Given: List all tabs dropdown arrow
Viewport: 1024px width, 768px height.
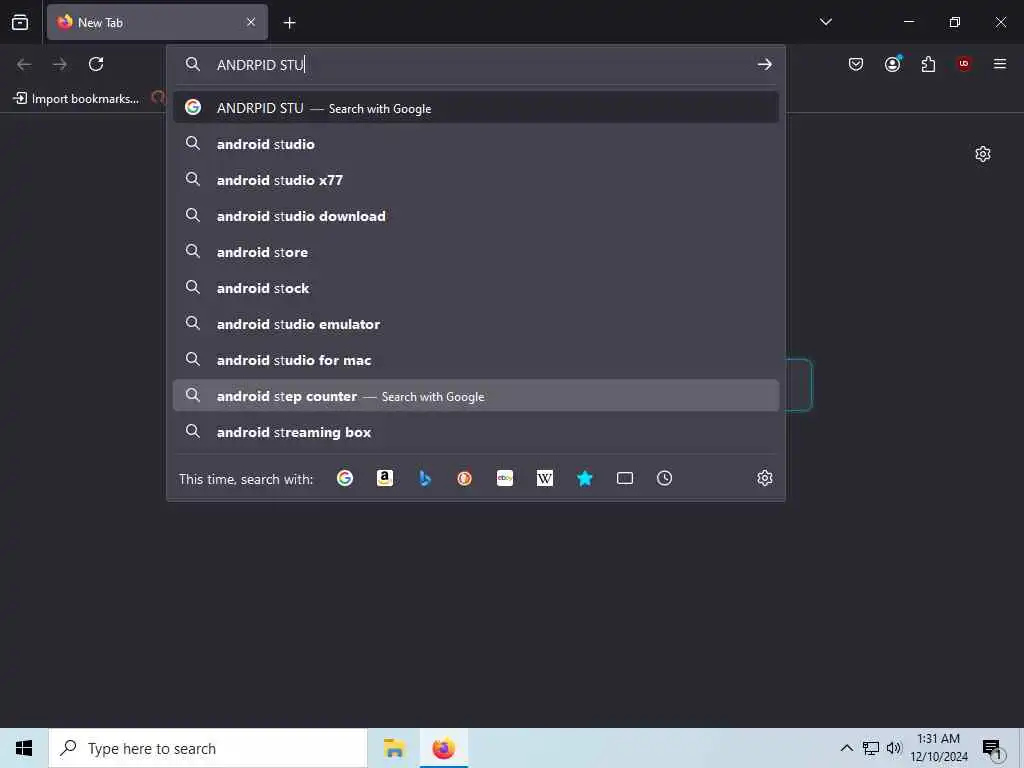Looking at the screenshot, I should (x=826, y=22).
